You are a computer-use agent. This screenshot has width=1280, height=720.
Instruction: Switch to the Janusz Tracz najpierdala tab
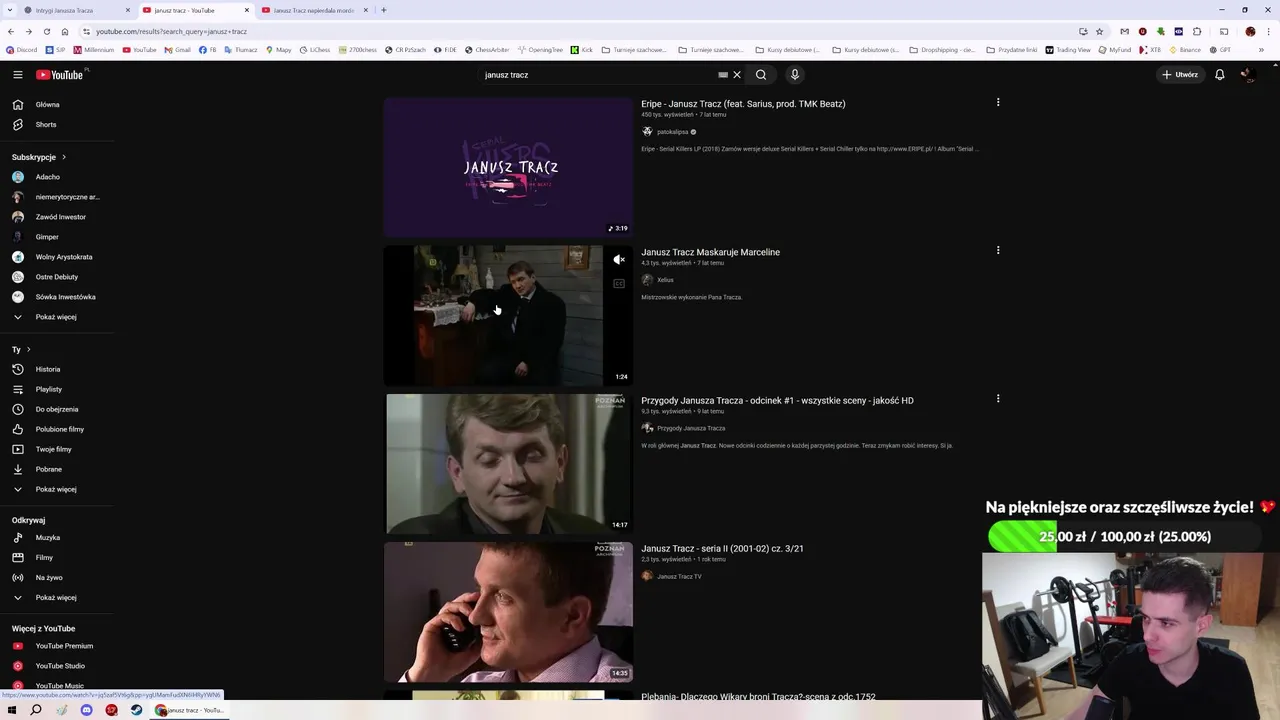pyautogui.click(x=314, y=10)
